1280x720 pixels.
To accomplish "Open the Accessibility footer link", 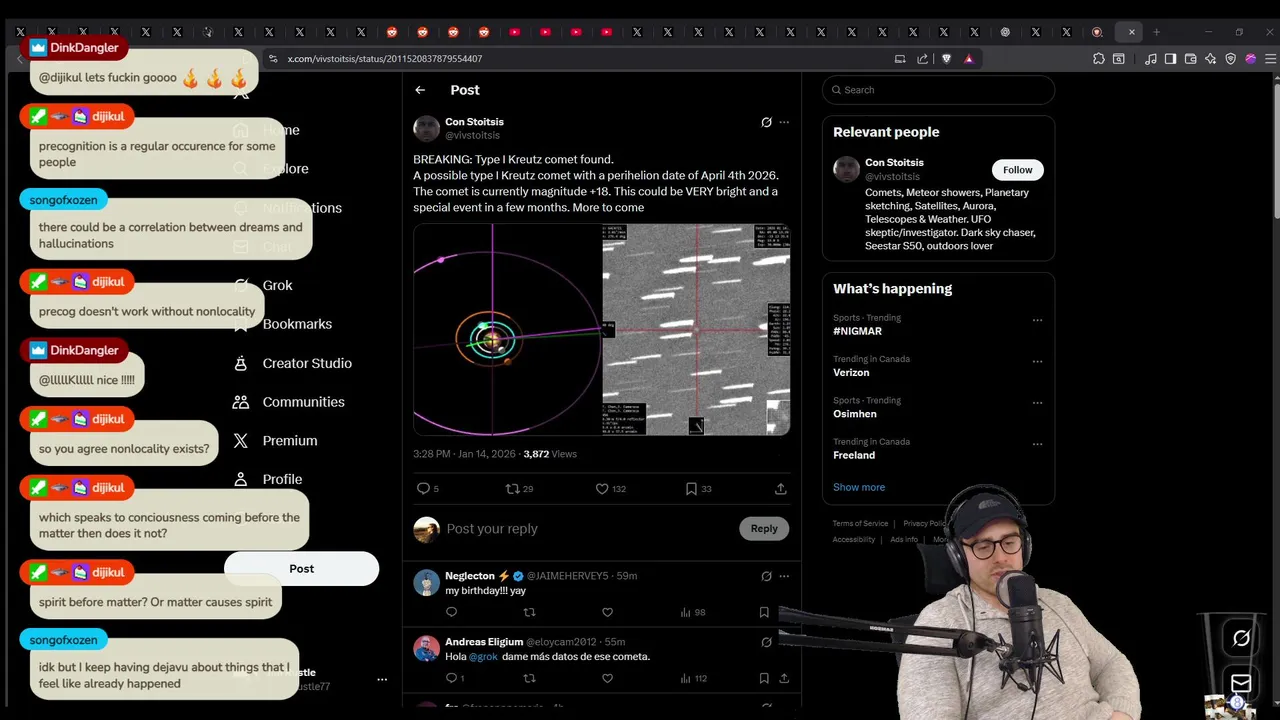I will point(854,539).
